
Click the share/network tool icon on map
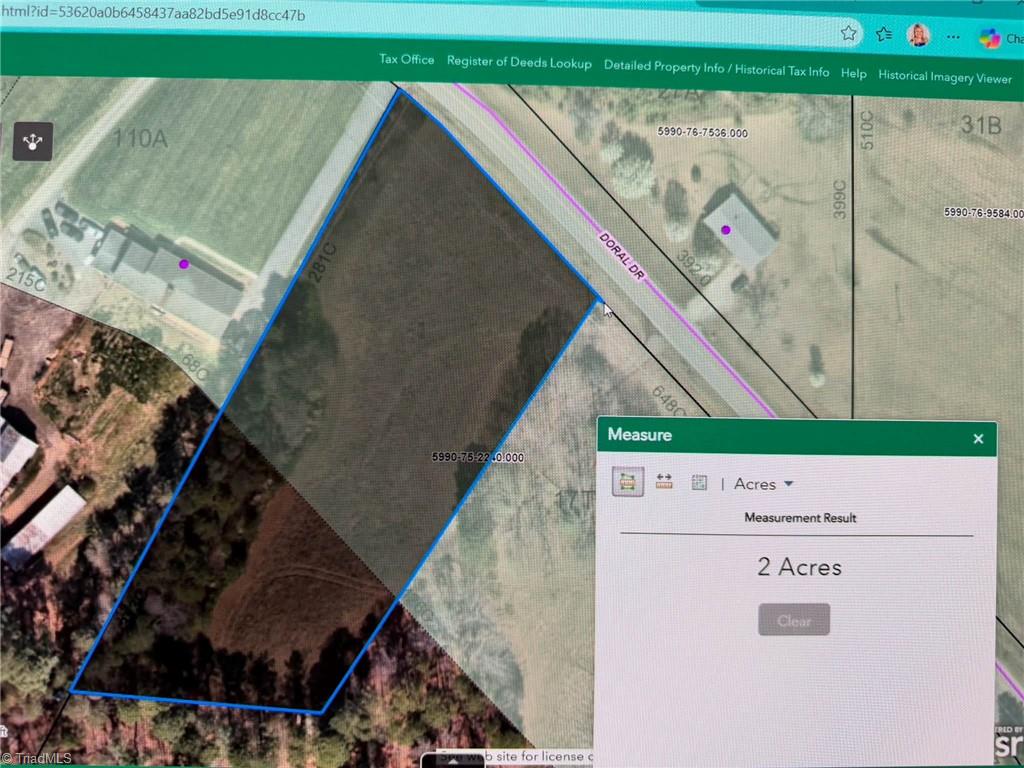33,141
